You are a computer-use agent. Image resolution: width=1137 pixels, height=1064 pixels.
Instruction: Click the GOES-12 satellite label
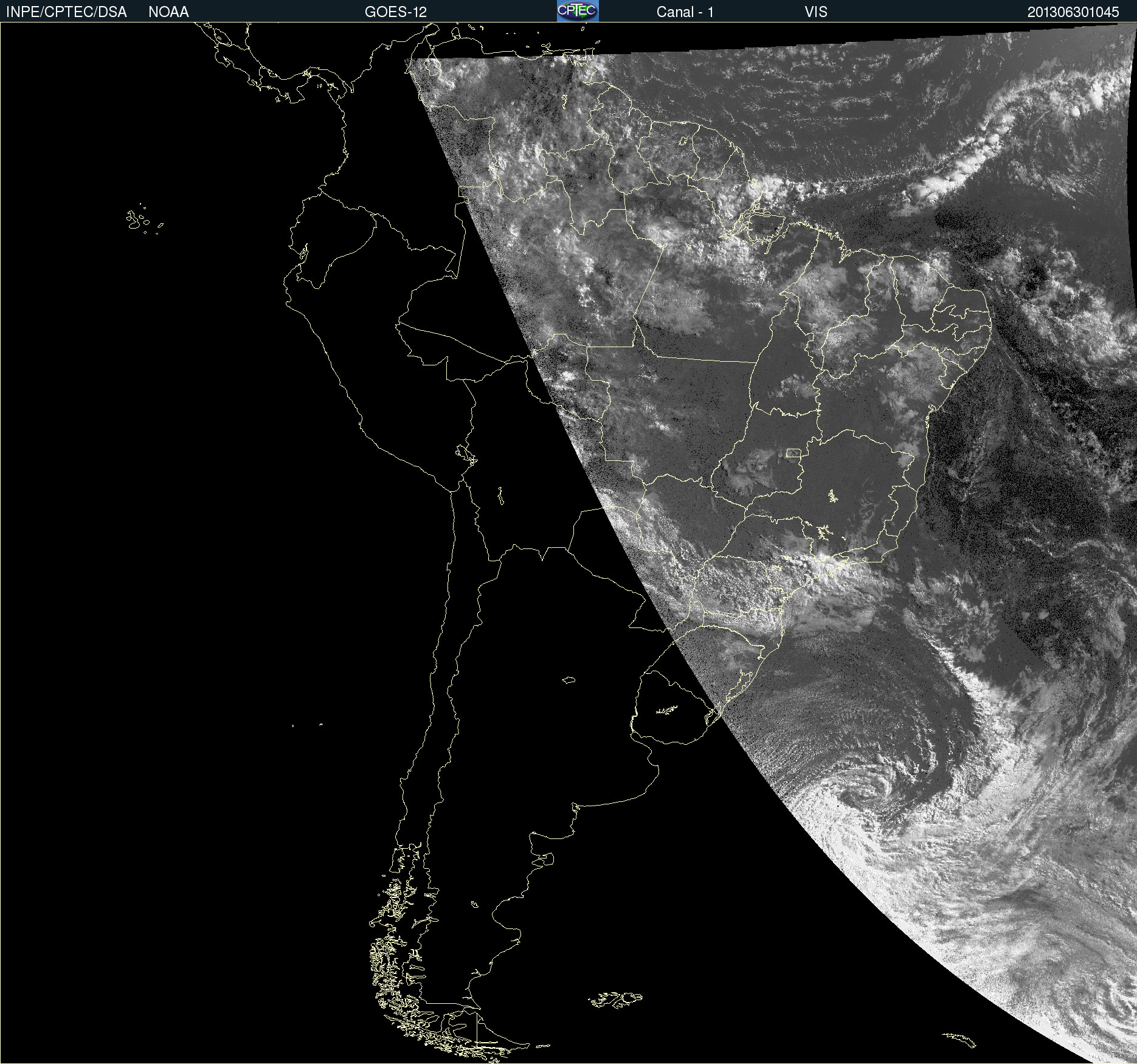pos(396,12)
